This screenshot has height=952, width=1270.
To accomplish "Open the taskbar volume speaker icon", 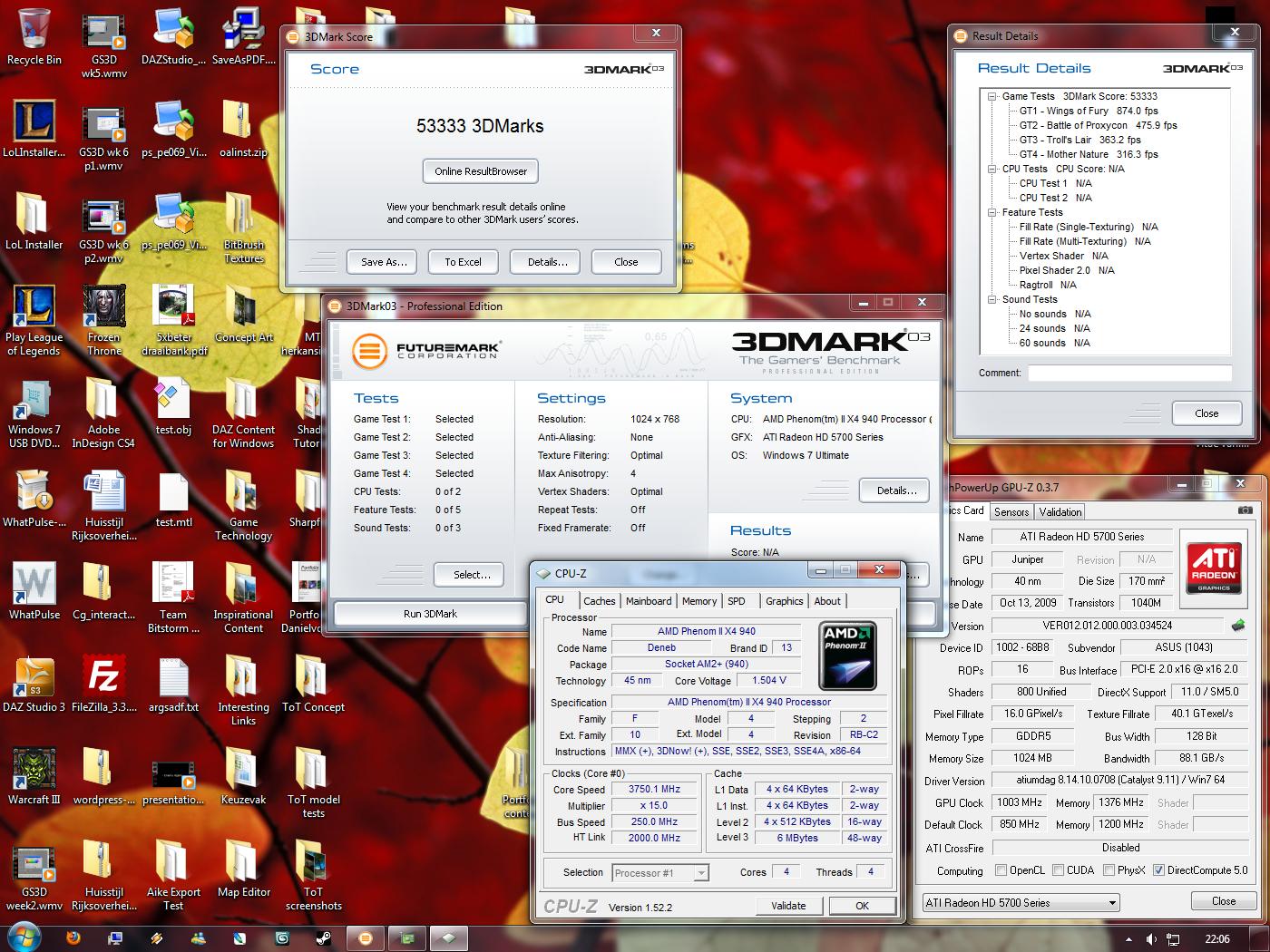I will [x=1150, y=939].
